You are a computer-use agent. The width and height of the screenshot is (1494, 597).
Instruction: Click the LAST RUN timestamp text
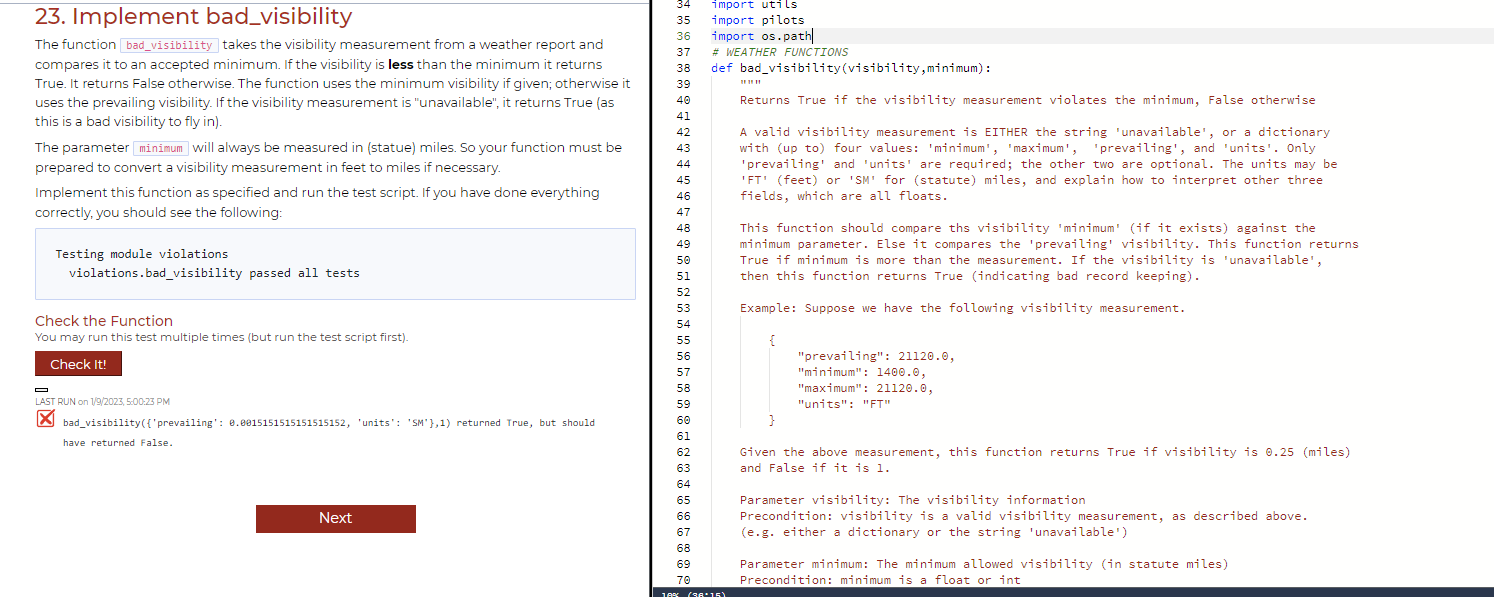pyautogui.click(x=99, y=401)
